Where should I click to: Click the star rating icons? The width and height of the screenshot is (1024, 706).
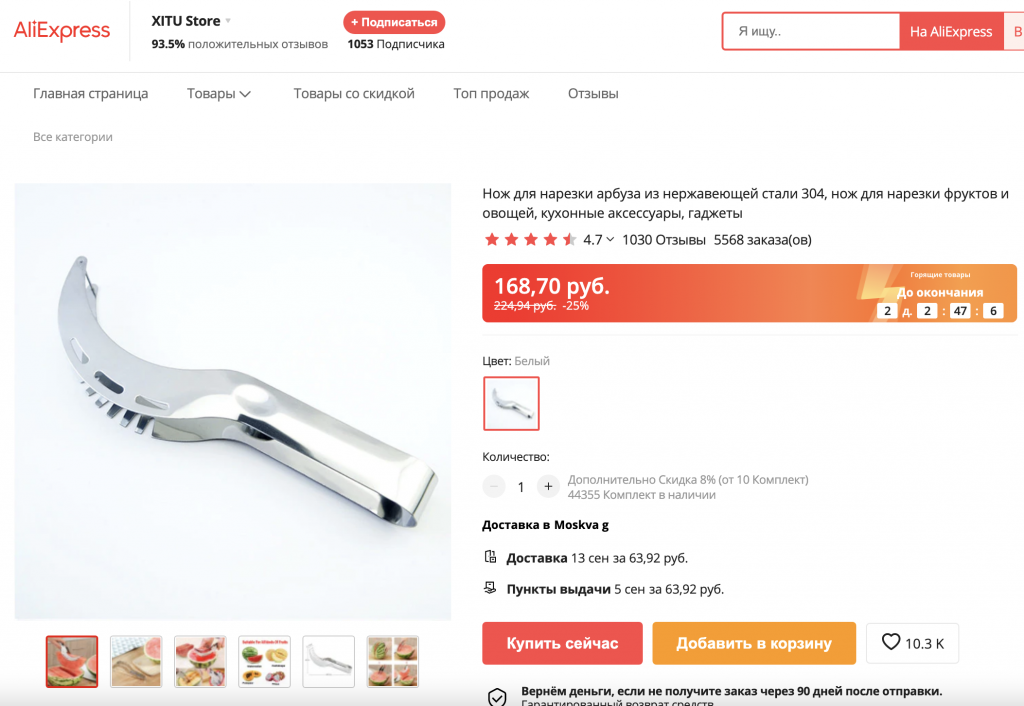click(530, 240)
